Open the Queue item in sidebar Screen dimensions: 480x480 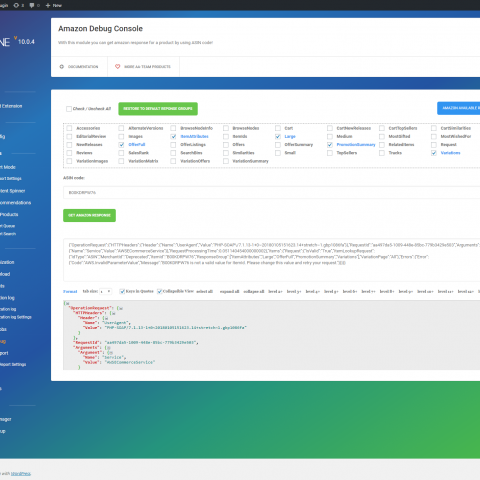coord(7,226)
